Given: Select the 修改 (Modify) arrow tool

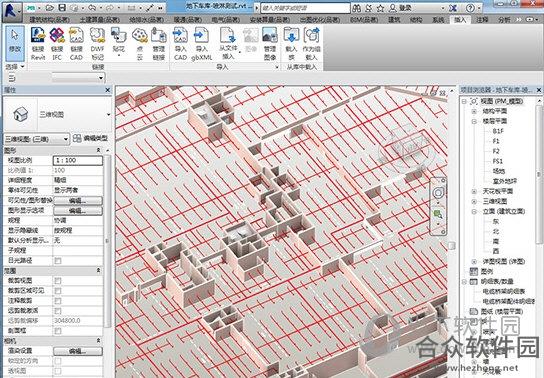Looking at the screenshot, I should (x=15, y=43).
